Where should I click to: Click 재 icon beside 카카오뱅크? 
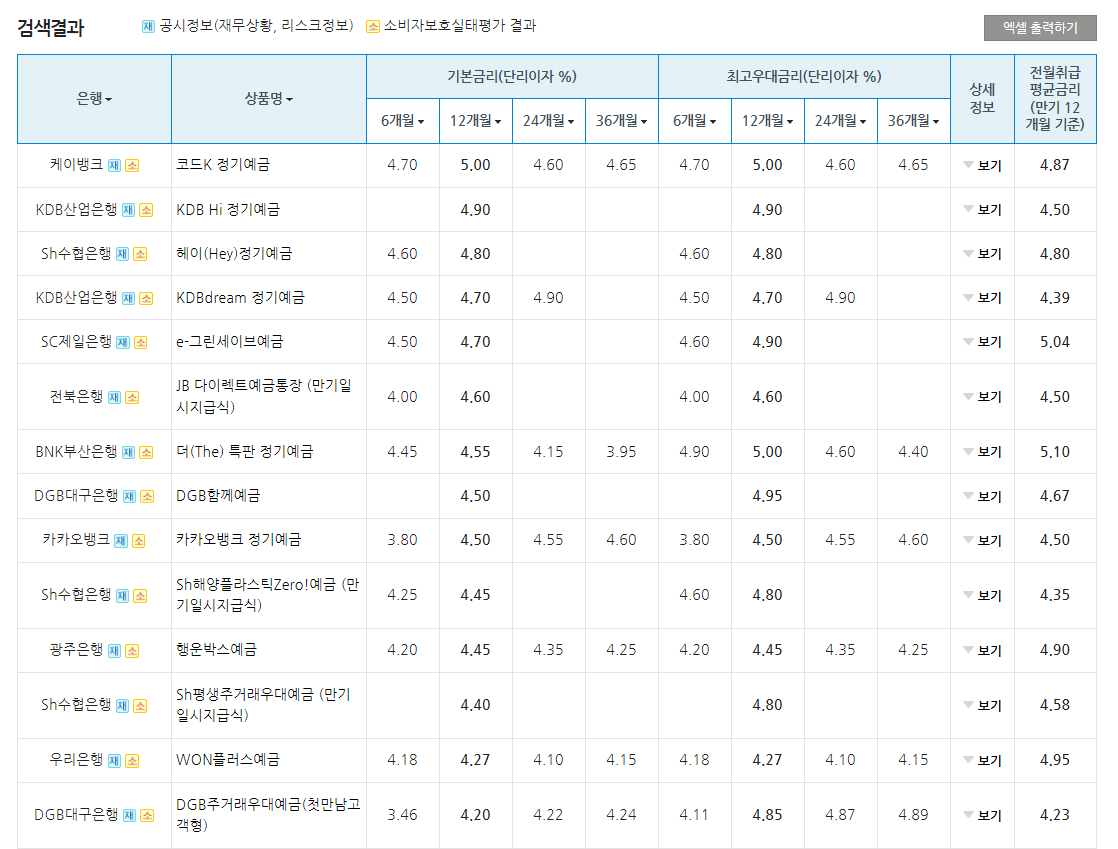120,540
